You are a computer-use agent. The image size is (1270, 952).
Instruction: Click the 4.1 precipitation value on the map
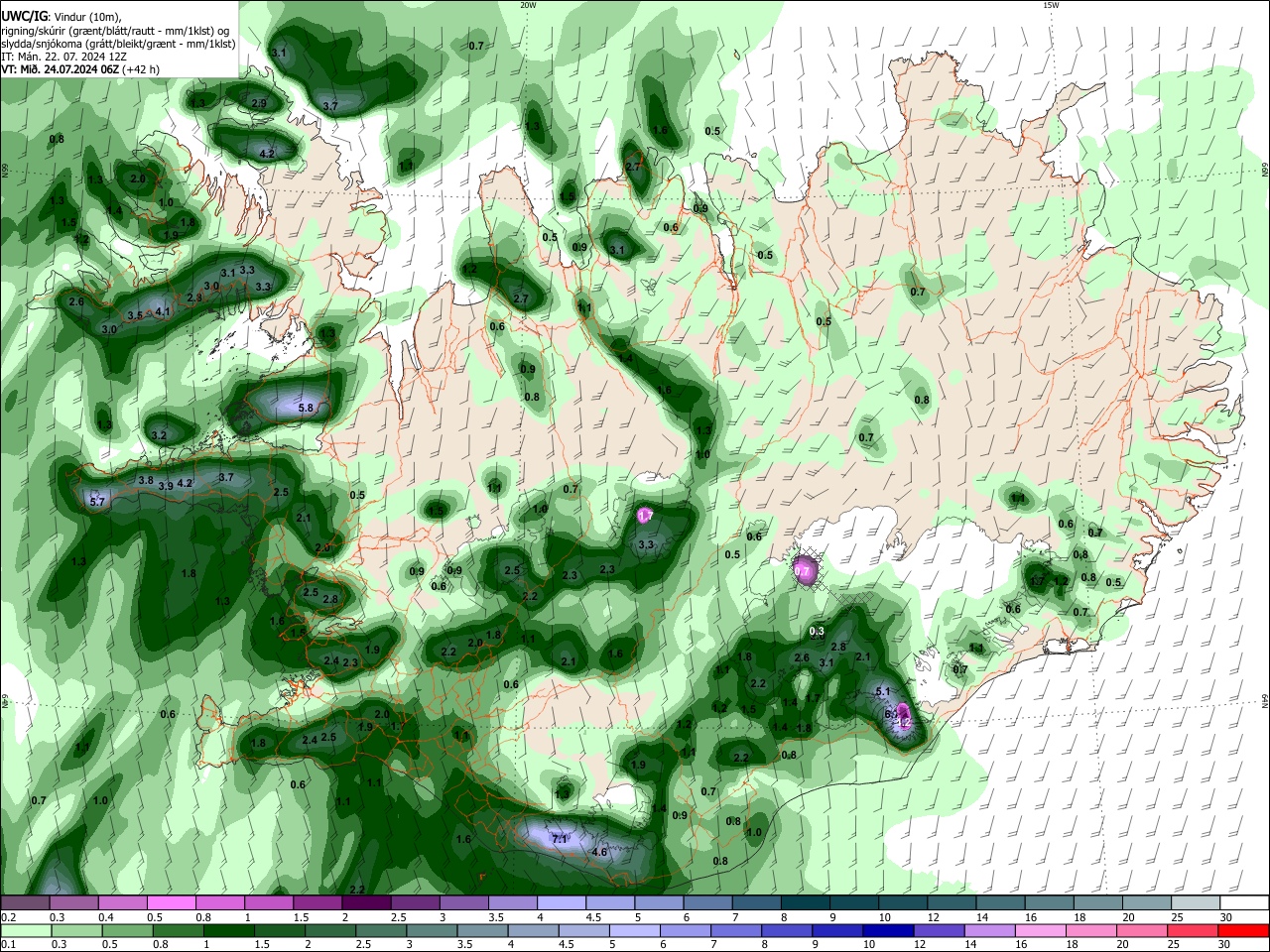pyautogui.click(x=164, y=311)
